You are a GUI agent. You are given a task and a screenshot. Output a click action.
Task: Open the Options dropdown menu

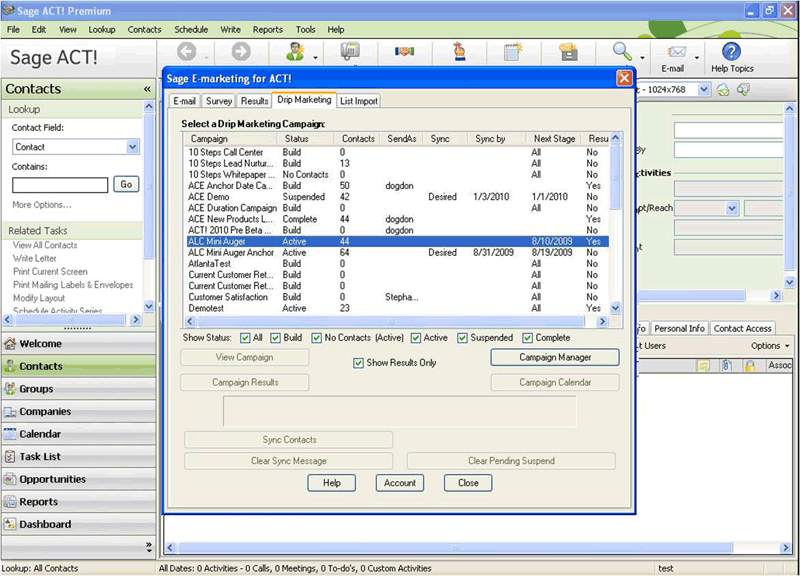[x=770, y=346]
